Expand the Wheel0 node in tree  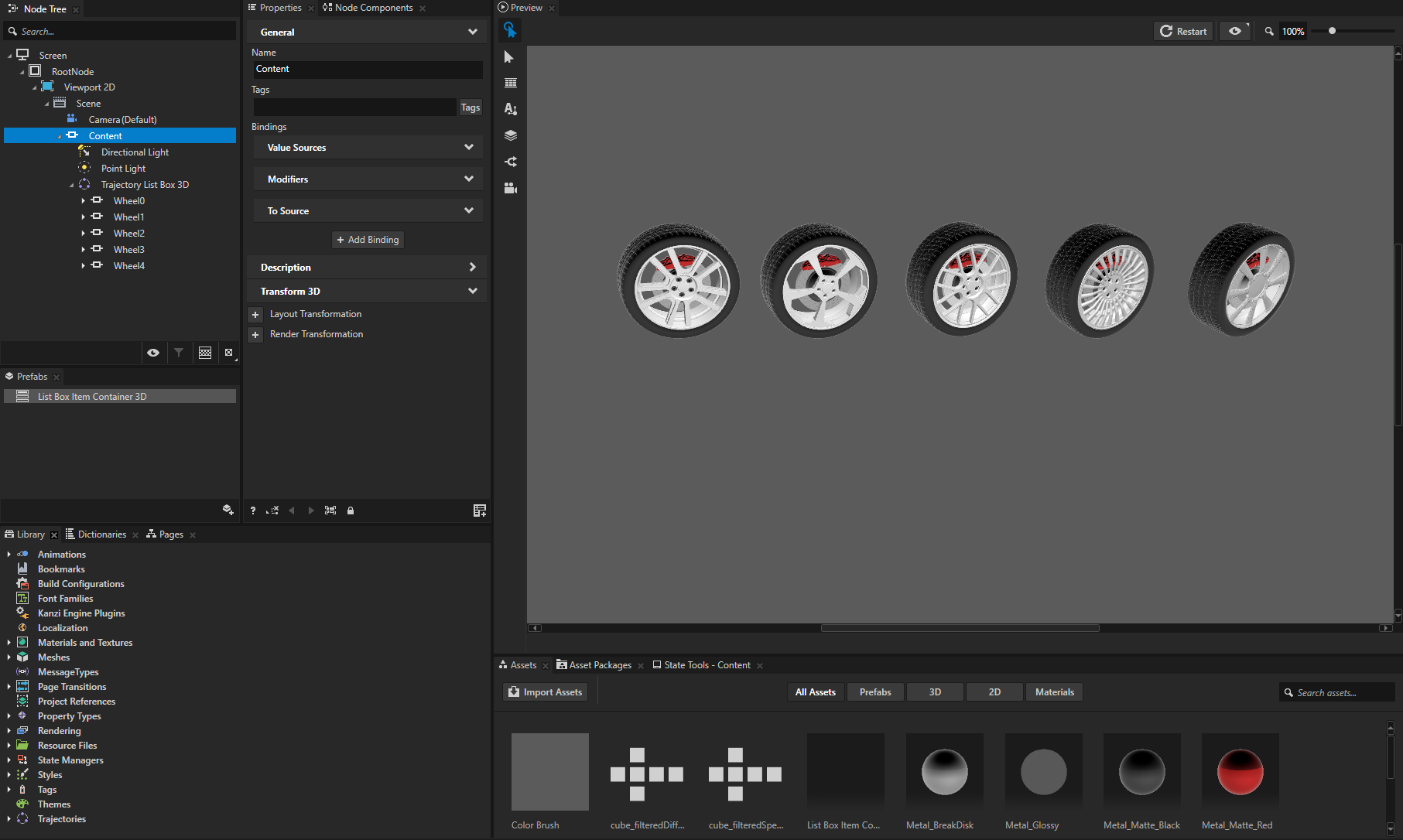coord(83,201)
